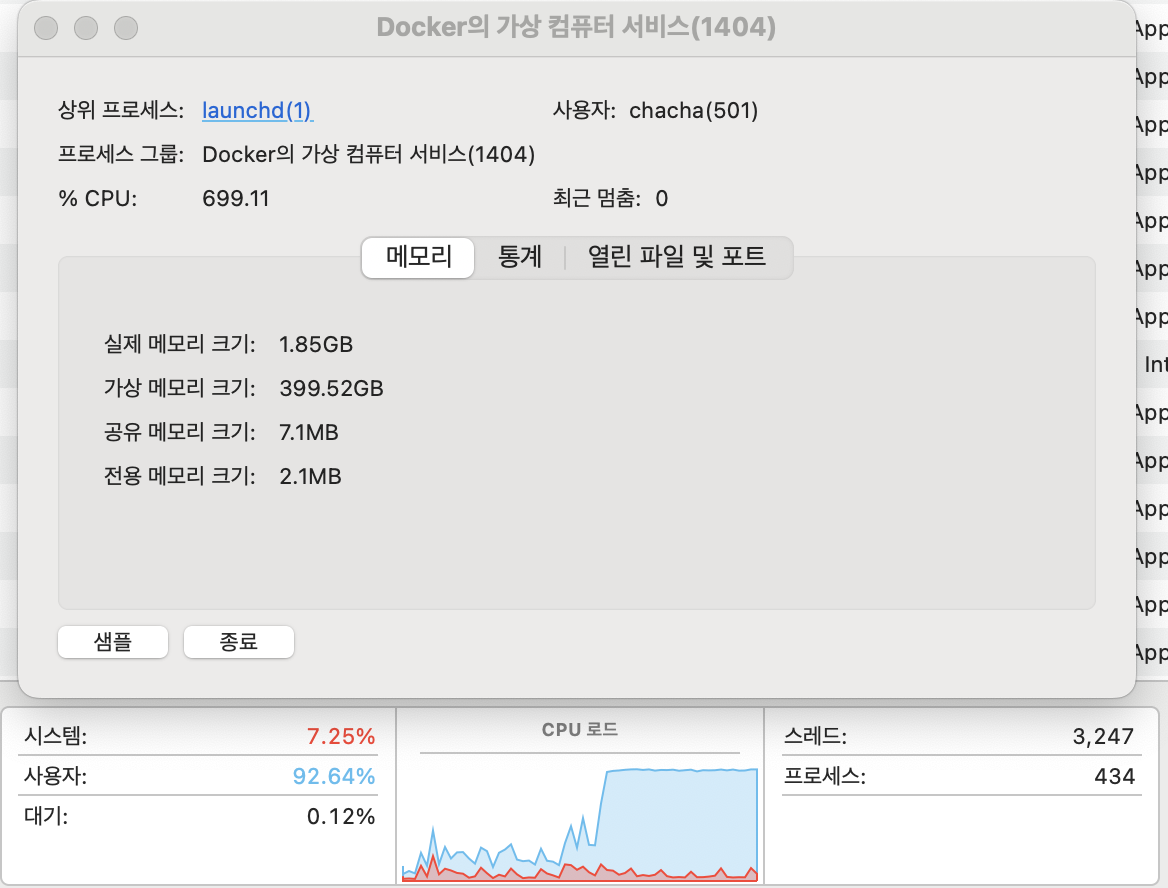Click the 실제 메모리 크기 value 1.85GB
Image resolution: width=1168 pixels, height=888 pixels.
point(316,344)
